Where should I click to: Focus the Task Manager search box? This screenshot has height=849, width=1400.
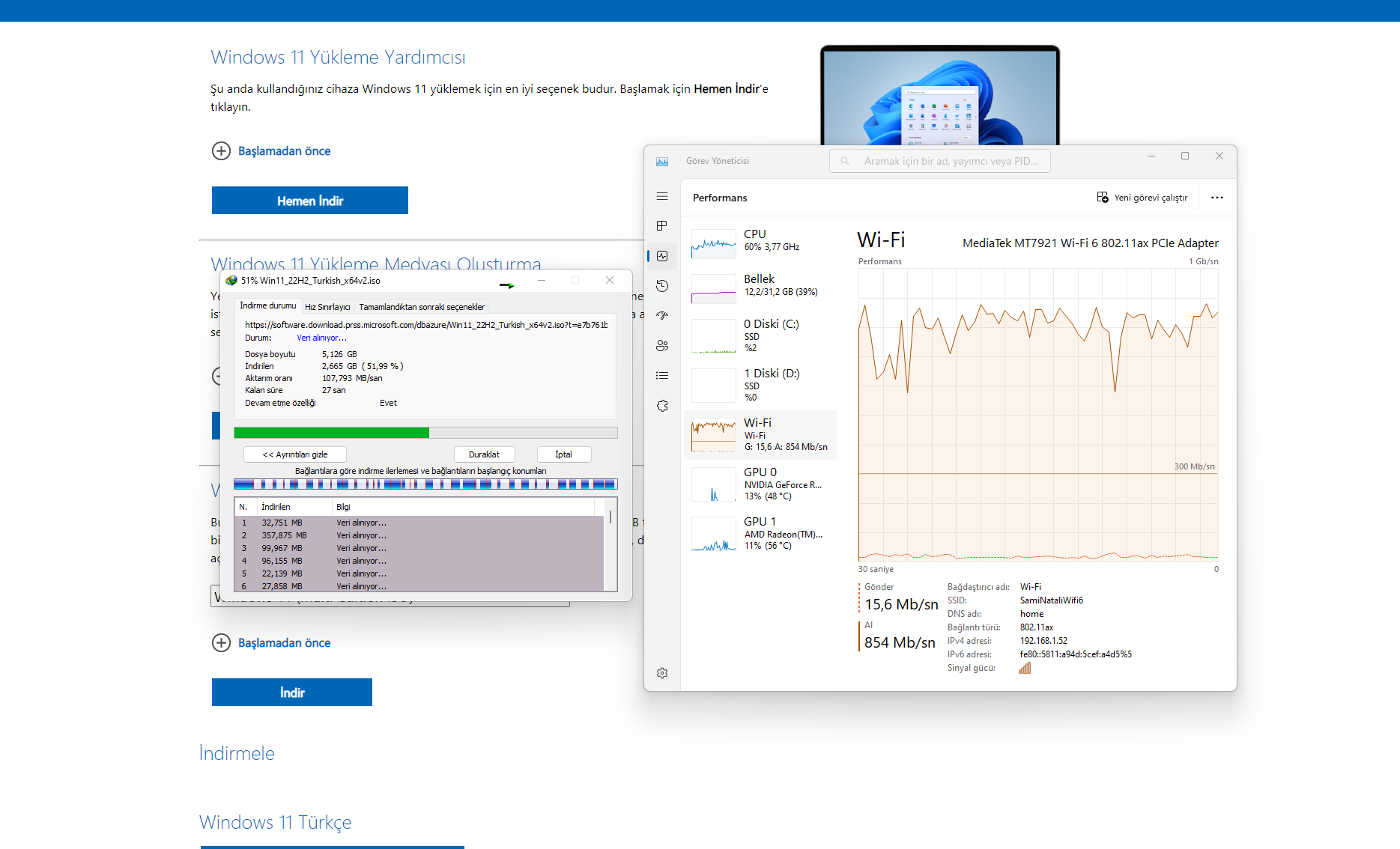pyautogui.click(x=939, y=161)
